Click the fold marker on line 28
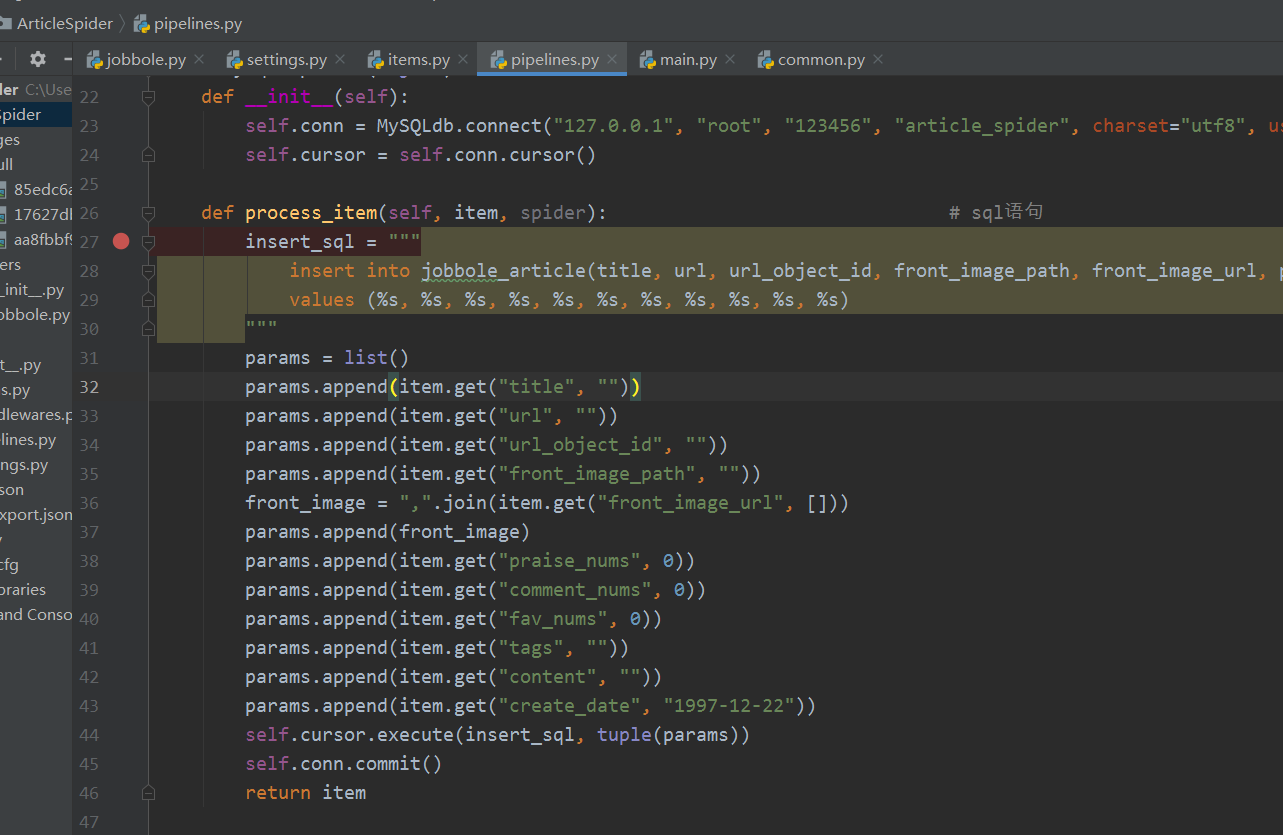 coord(148,270)
